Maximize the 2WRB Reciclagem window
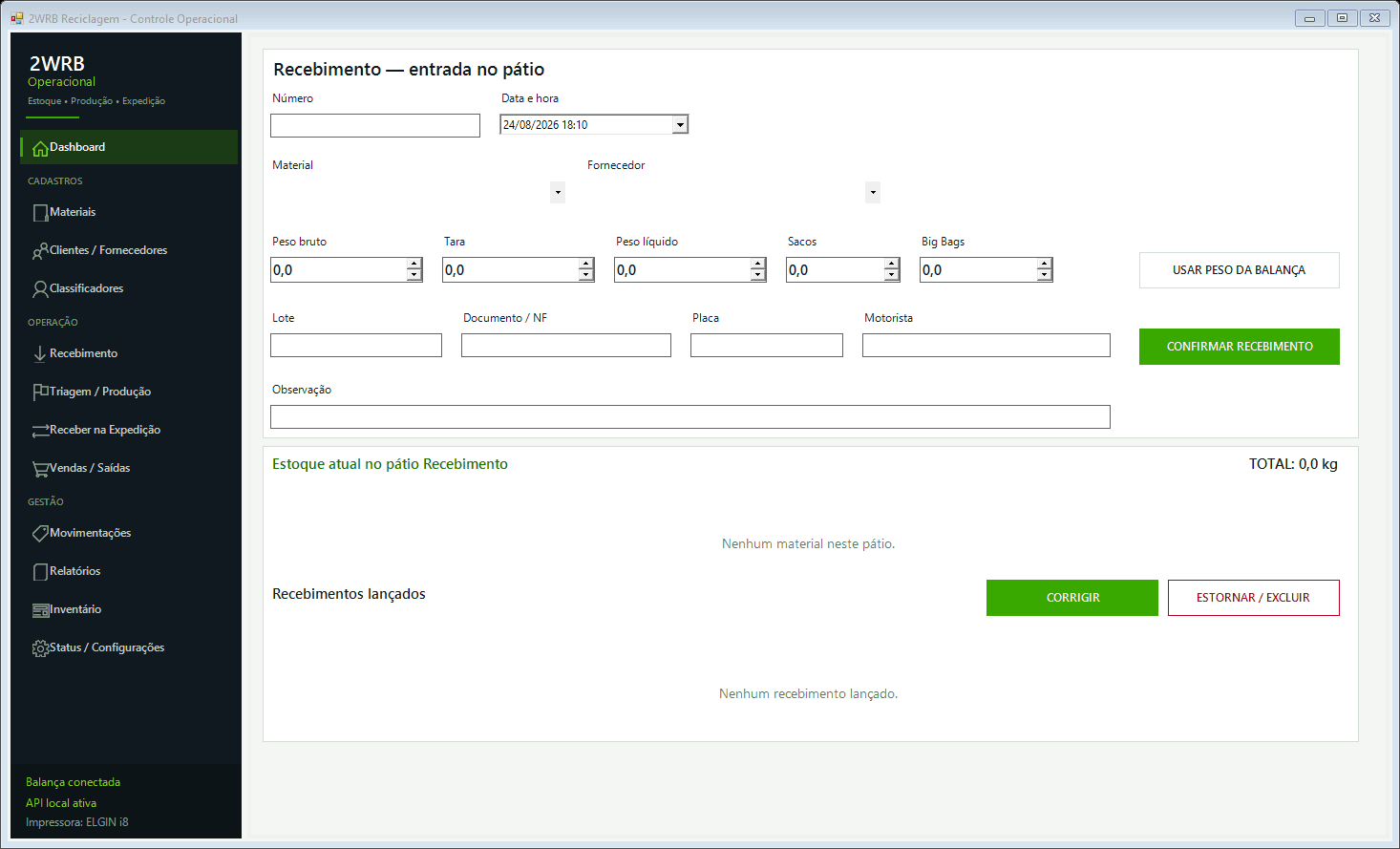The width and height of the screenshot is (1400, 849). (1342, 18)
